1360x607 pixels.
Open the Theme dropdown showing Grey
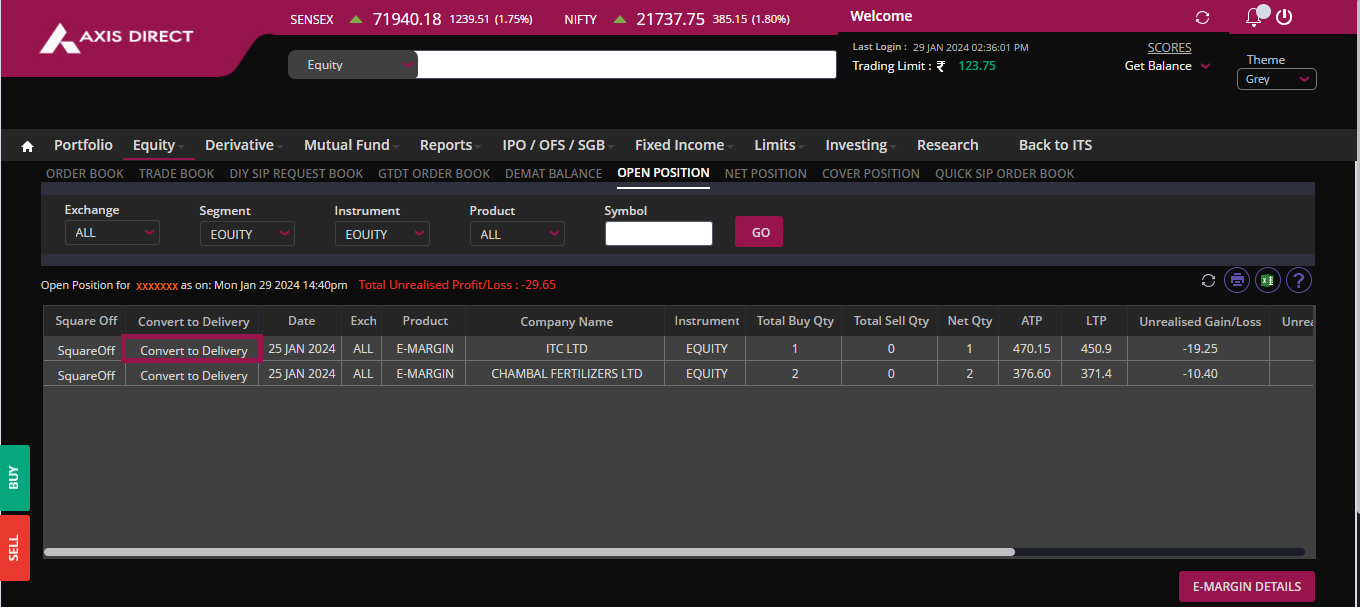coord(1276,79)
